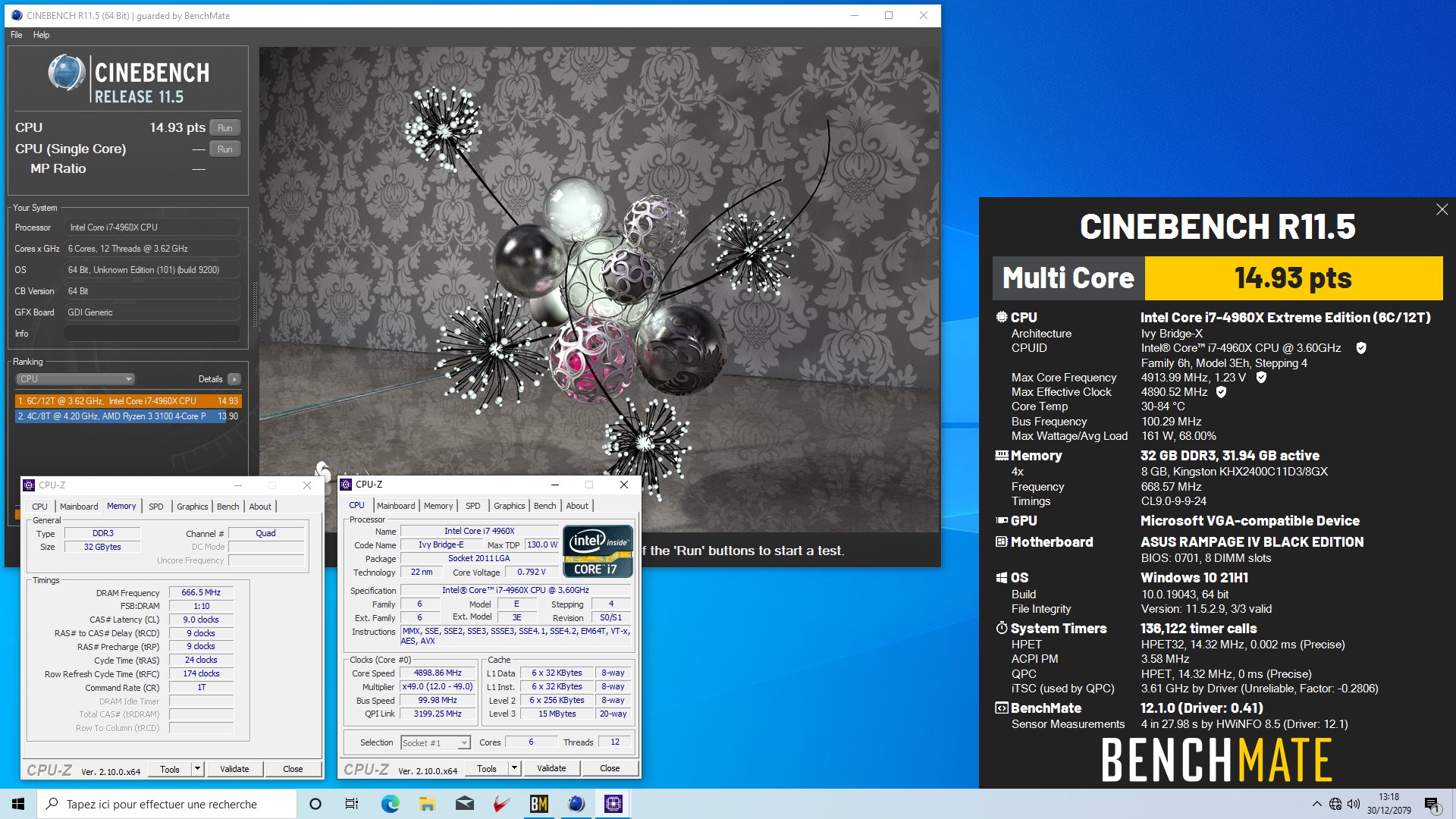This screenshot has width=1456, height=819.
Task: Open Mail app from taskbar
Action: point(464,804)
